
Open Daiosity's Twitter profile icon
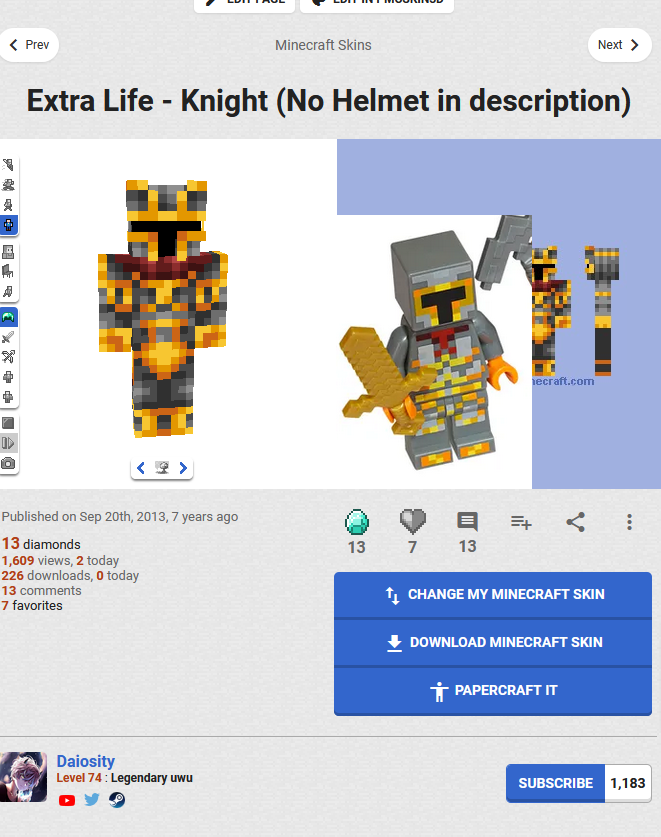click(92, 800)
